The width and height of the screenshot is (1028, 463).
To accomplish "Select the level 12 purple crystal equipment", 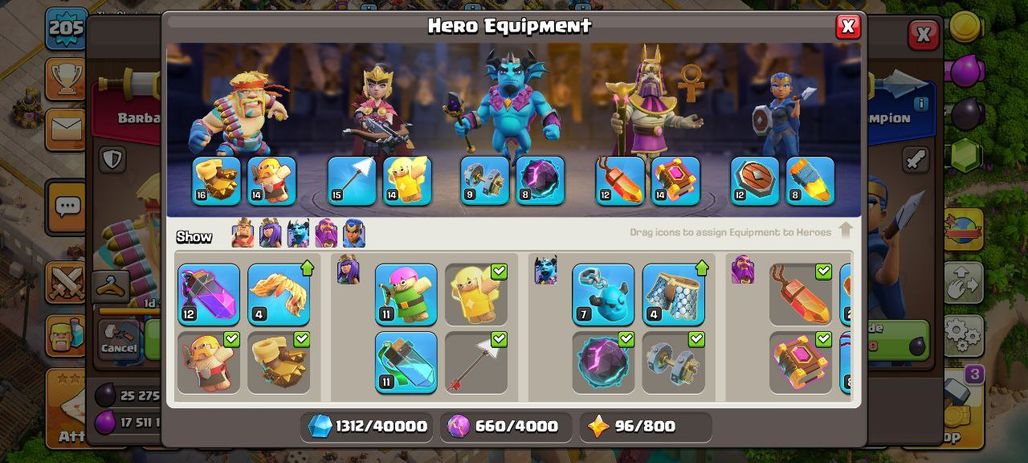I will [208, 294].
